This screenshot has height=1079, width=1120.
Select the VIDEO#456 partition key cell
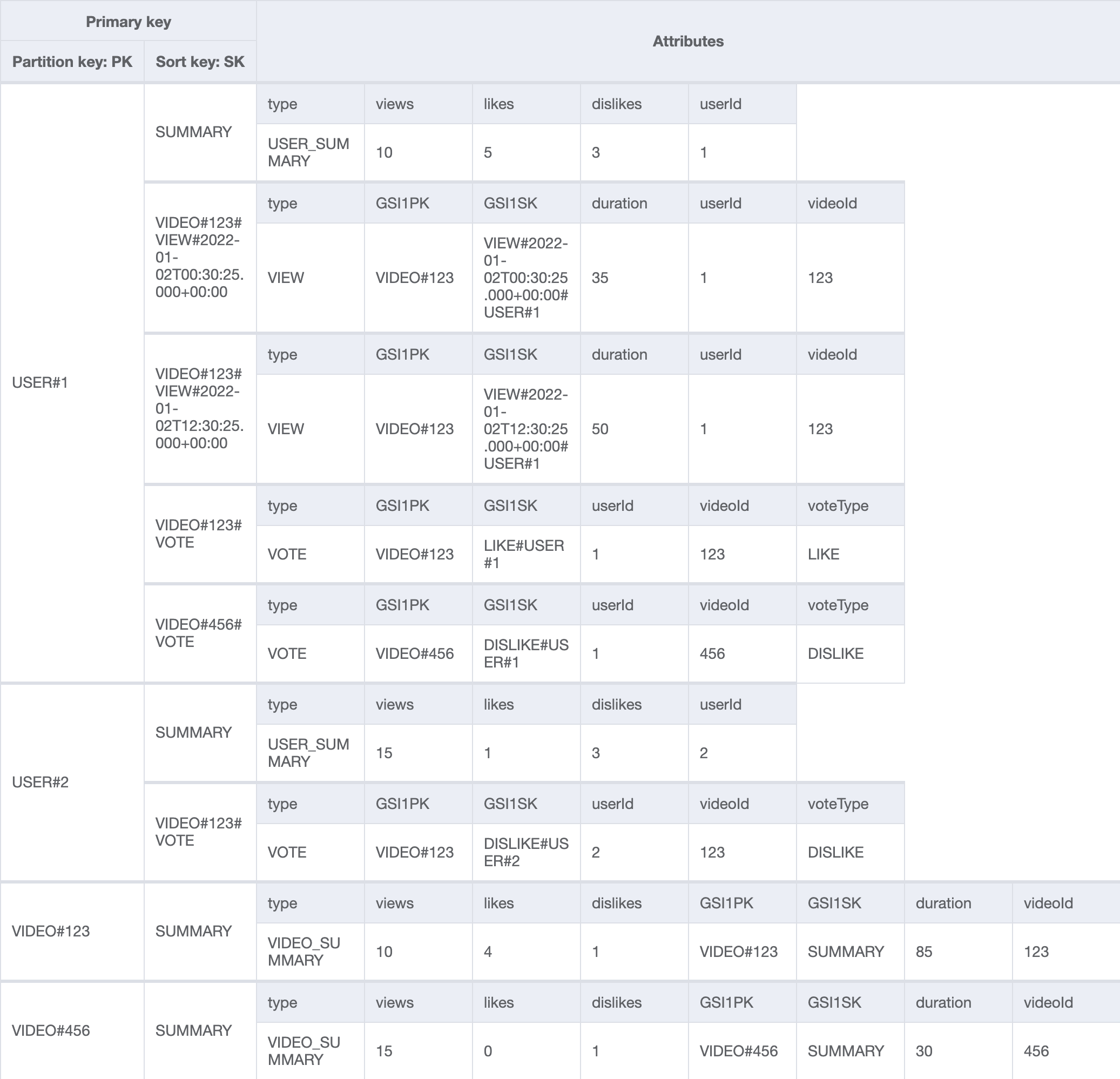[72, 1030]
